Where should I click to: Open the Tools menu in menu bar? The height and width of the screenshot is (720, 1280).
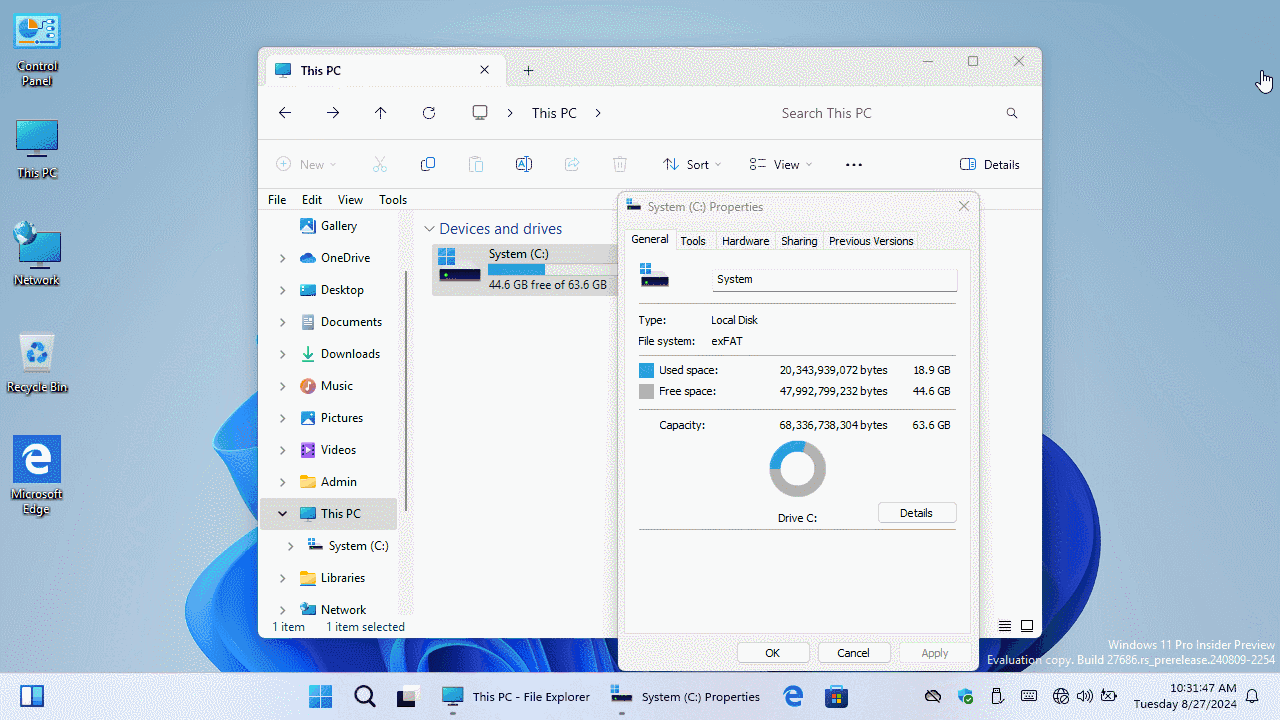pyautogui.click(x=393, y=200)
